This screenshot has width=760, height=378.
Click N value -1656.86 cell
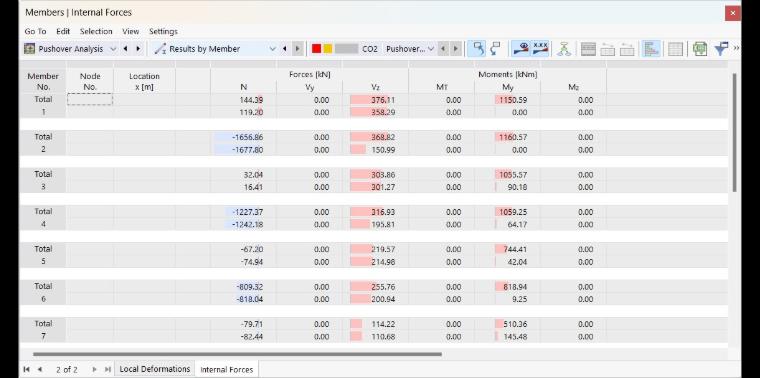(244, 137)
